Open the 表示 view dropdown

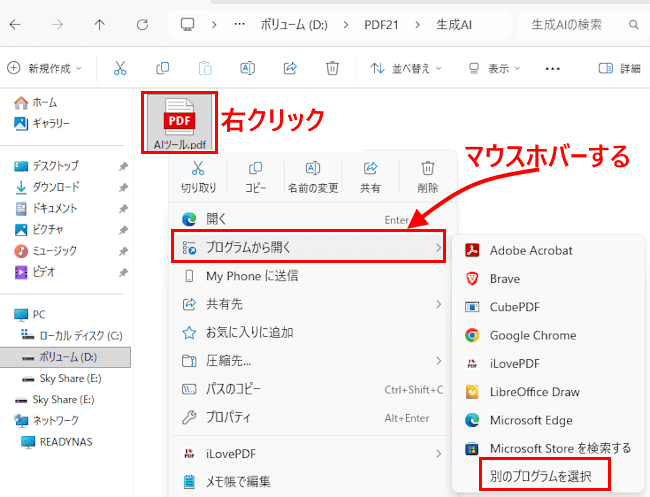click(x=494, y=68)
